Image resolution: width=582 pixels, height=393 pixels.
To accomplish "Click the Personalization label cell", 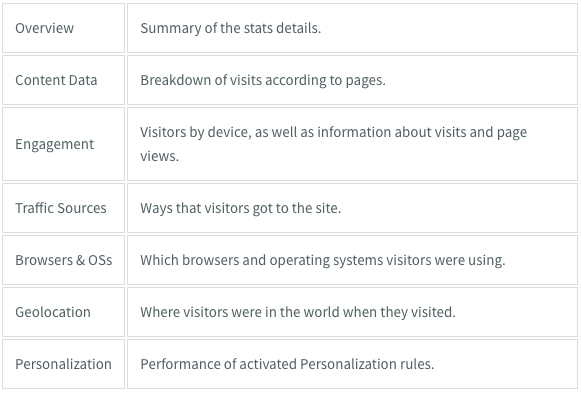I will pyautogui.click(x=63, y=364).
